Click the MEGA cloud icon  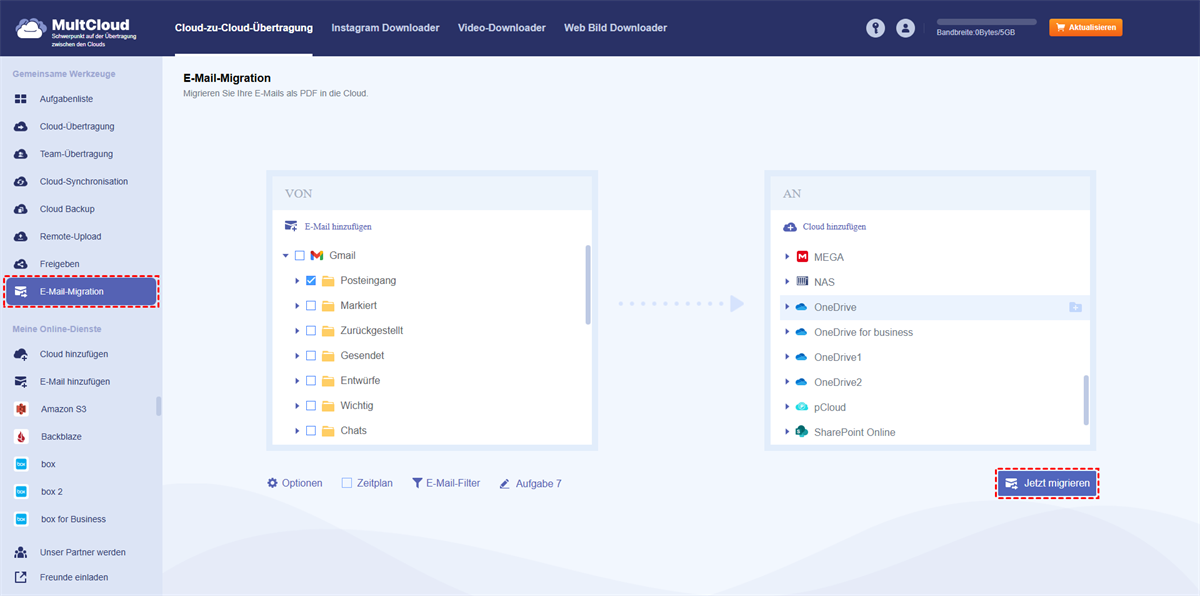click(802, 257)
